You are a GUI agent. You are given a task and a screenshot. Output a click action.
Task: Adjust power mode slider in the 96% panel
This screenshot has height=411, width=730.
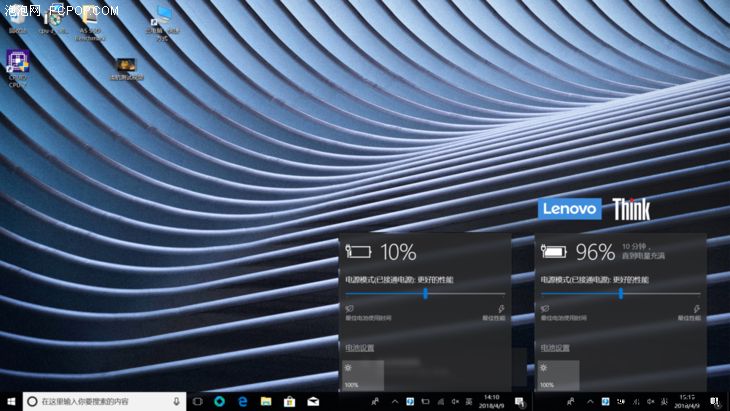point(621,293)
